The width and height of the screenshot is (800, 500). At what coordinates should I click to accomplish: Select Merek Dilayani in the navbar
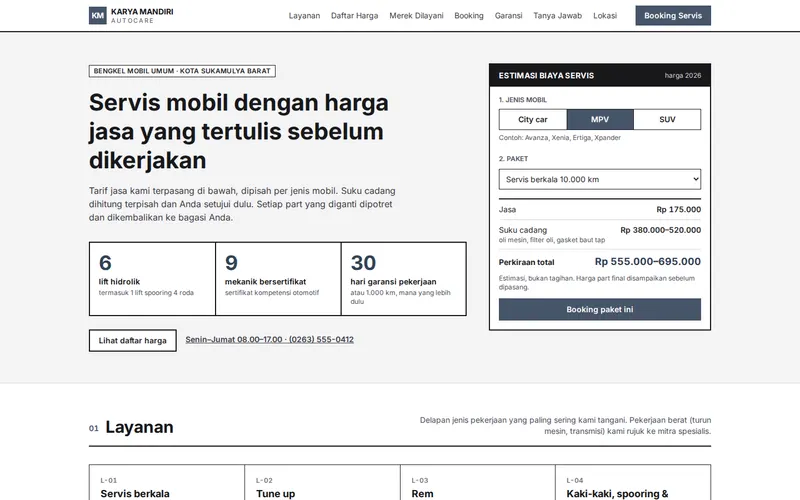pos(416,16)
